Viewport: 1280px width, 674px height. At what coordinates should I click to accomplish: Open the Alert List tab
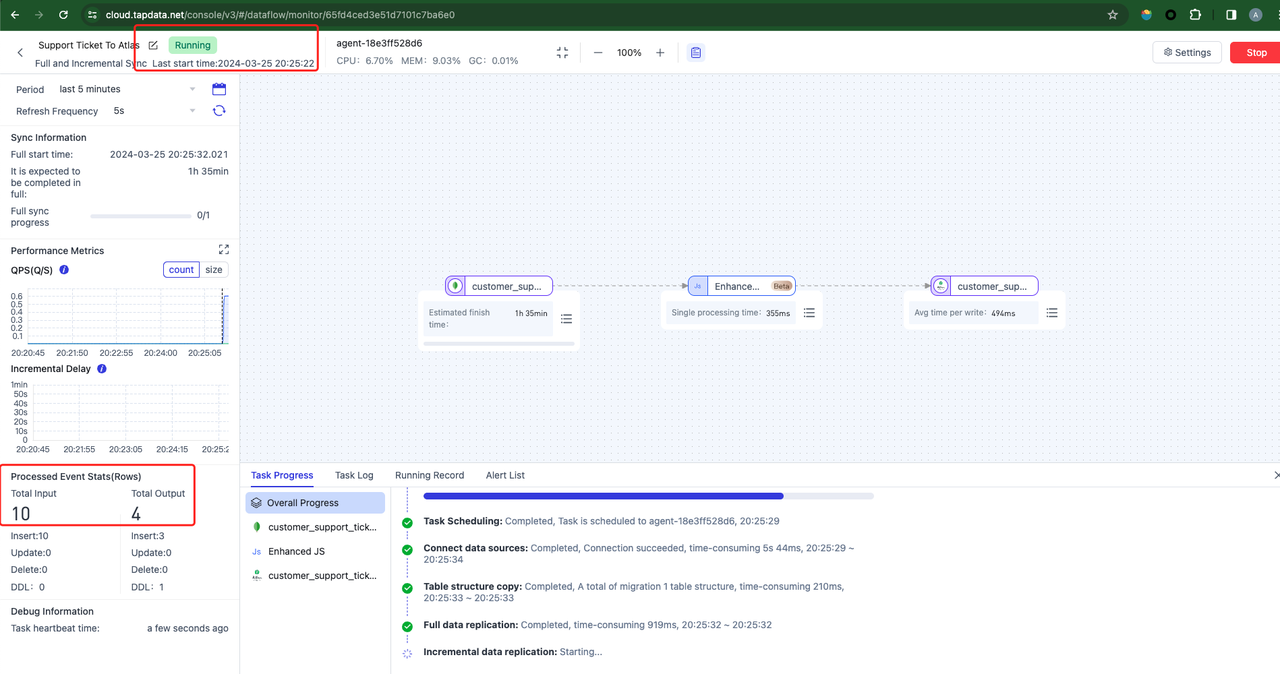tap(505, 475)
